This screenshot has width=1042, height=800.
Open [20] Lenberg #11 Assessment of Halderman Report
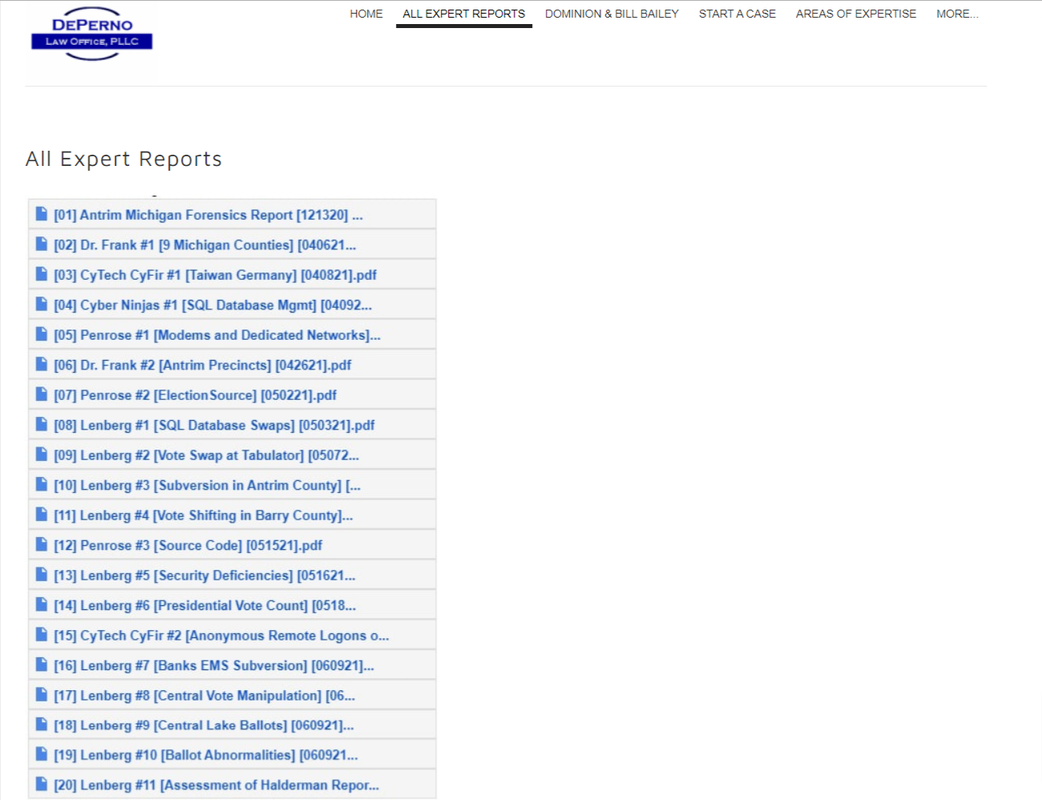pyautogui.click(x=217, y=785)
